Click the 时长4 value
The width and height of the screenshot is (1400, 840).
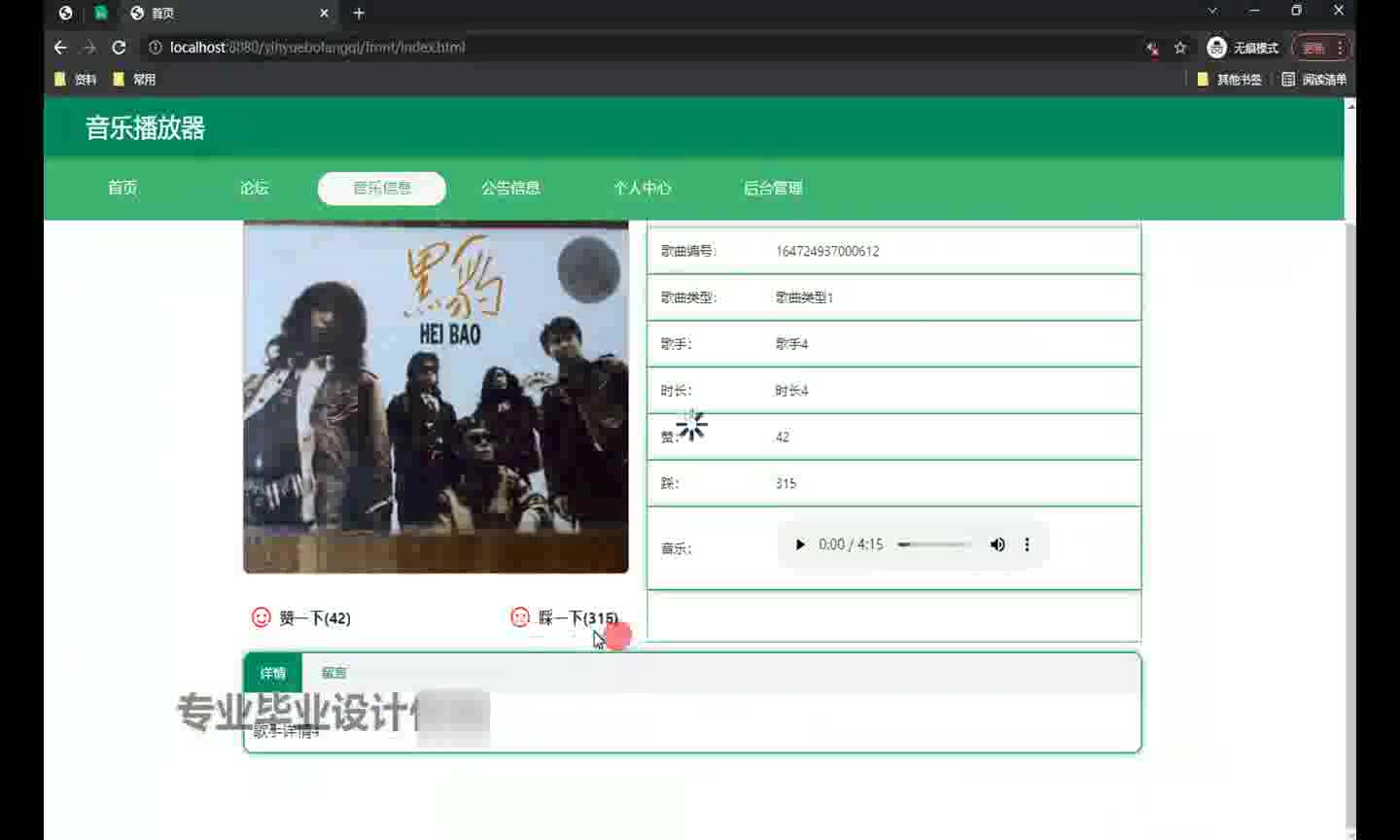click(x=791, y=391)
